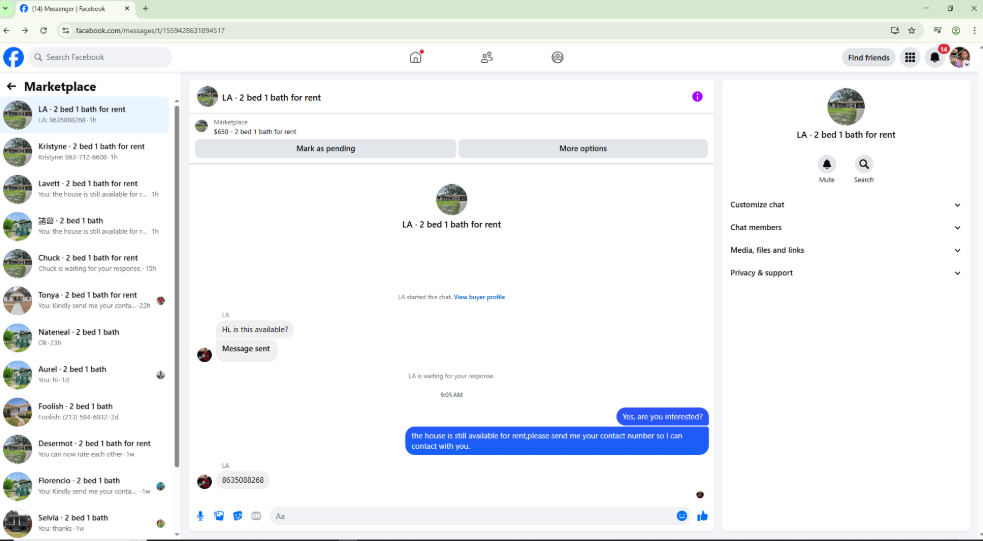The image size is (983, 541).
Task: Focus the Search Facebook field
Action: pyautogui.click(x=100, y=57)
